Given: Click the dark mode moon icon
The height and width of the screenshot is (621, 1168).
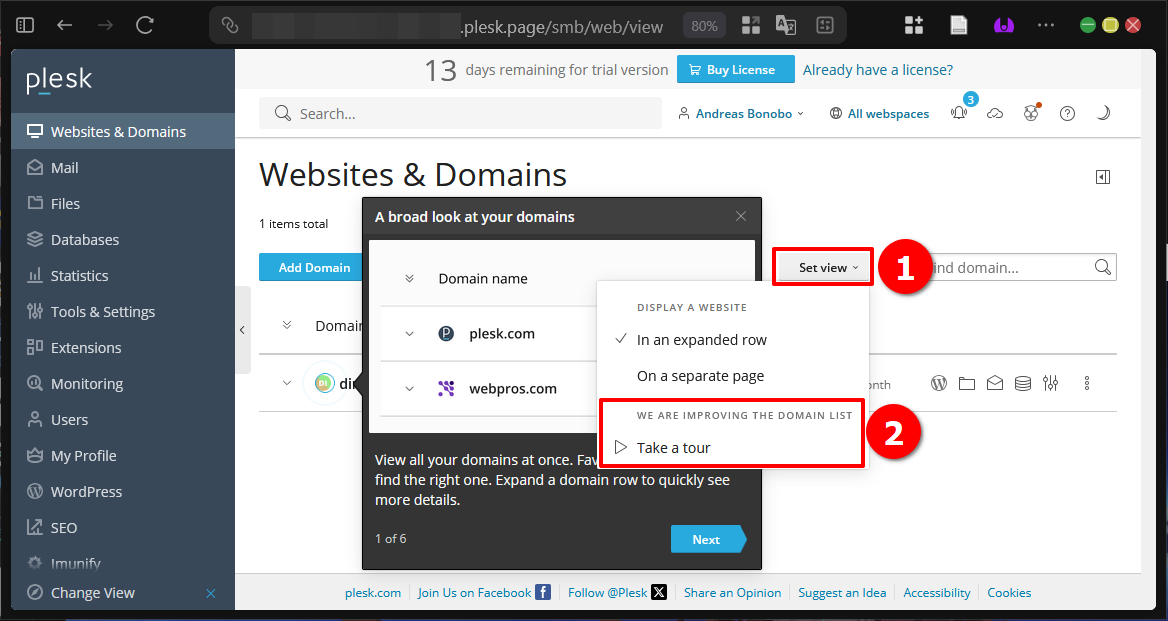Looking at the screenshot, I should pyautogui.click(x=1103, y=114).
